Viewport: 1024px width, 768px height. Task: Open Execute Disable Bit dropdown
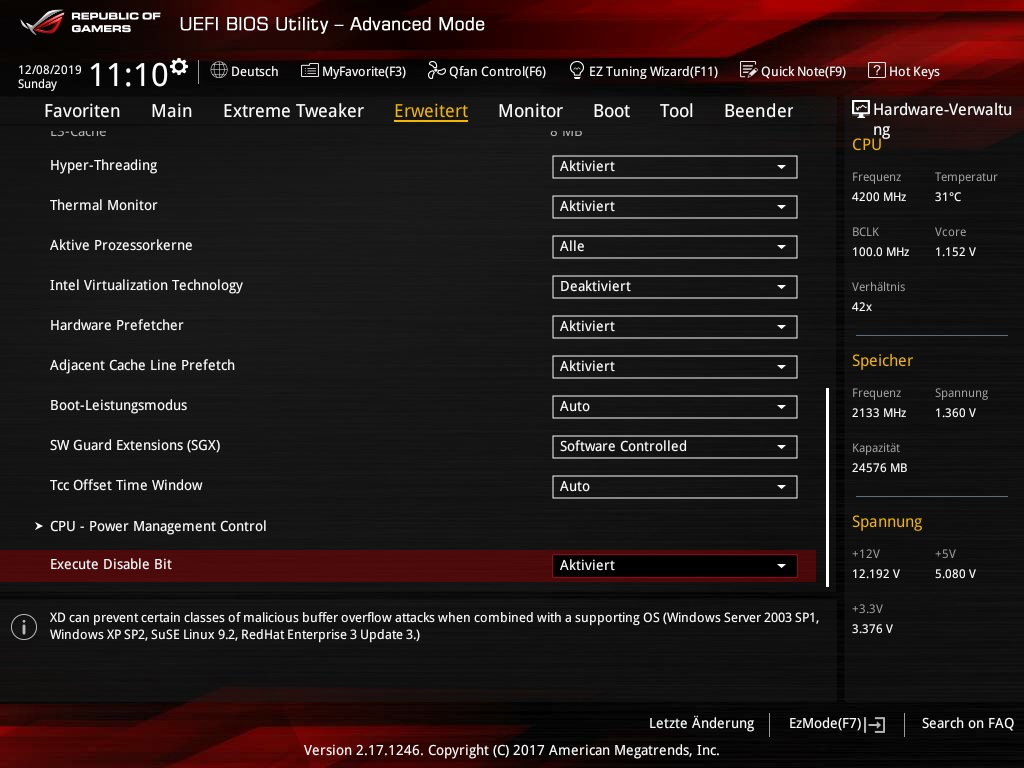pyautogui.click(x=675, y=566)
